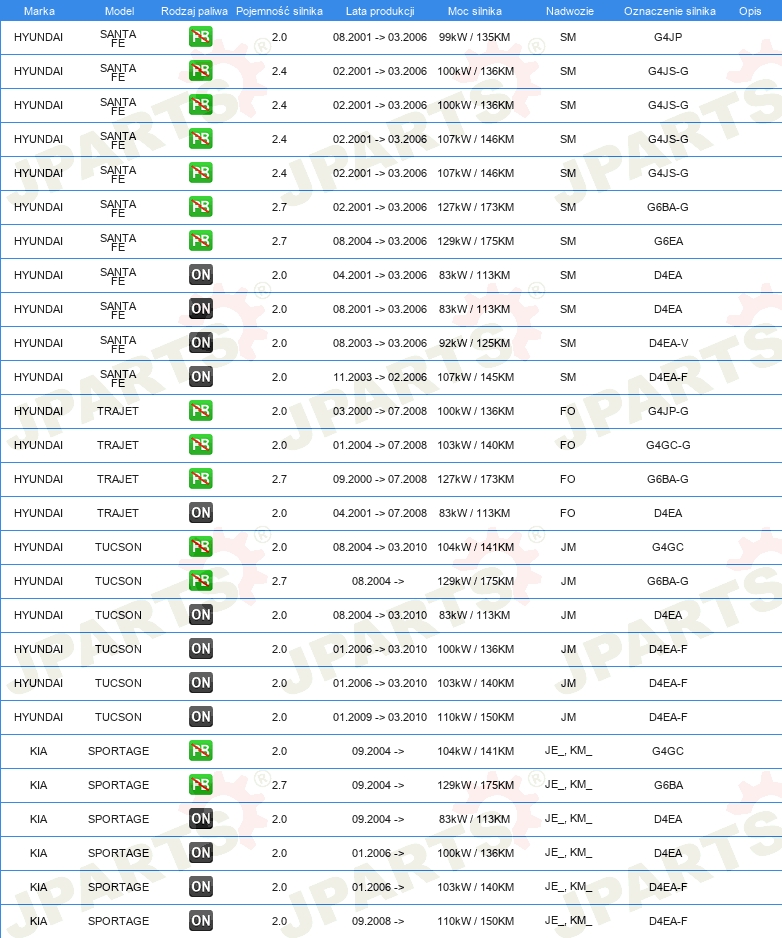Screen dimensions: 782x938
Task: Select the Marka column header
Action: (x=39, y=11)
